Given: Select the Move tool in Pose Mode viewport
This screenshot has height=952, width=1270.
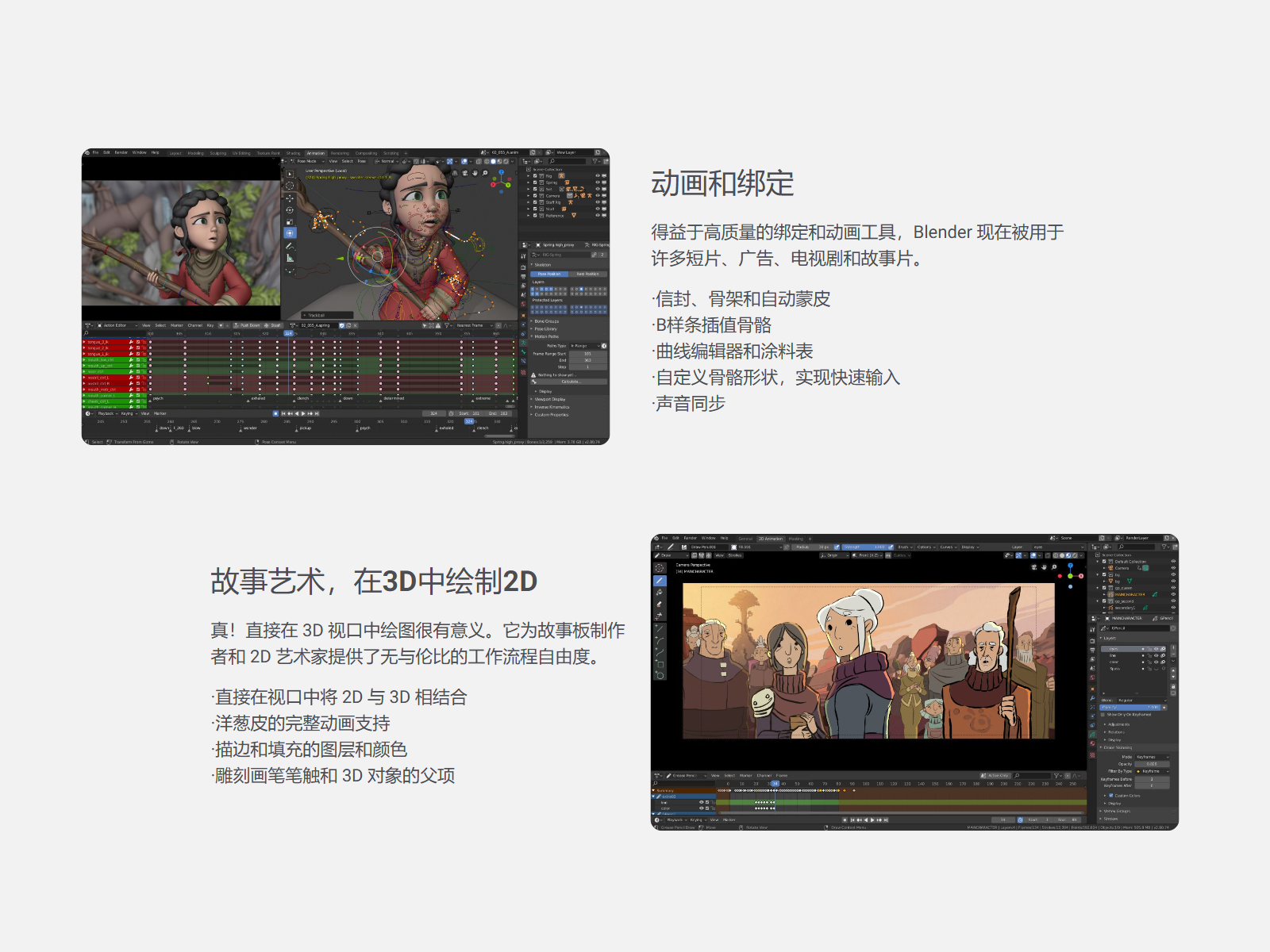Looking at the screenshot, I should (x=290, y=198).
